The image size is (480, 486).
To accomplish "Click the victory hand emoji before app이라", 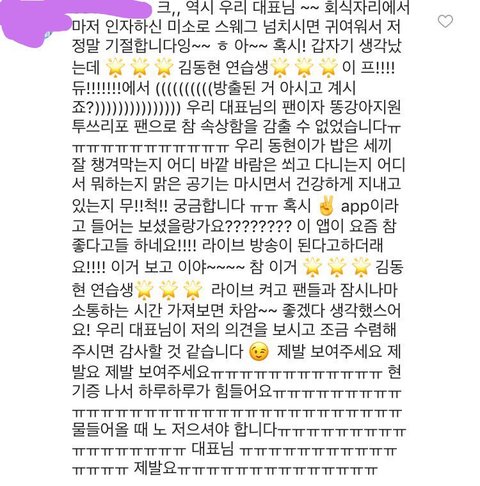I will pyautogui.click(x=326, y=206).
